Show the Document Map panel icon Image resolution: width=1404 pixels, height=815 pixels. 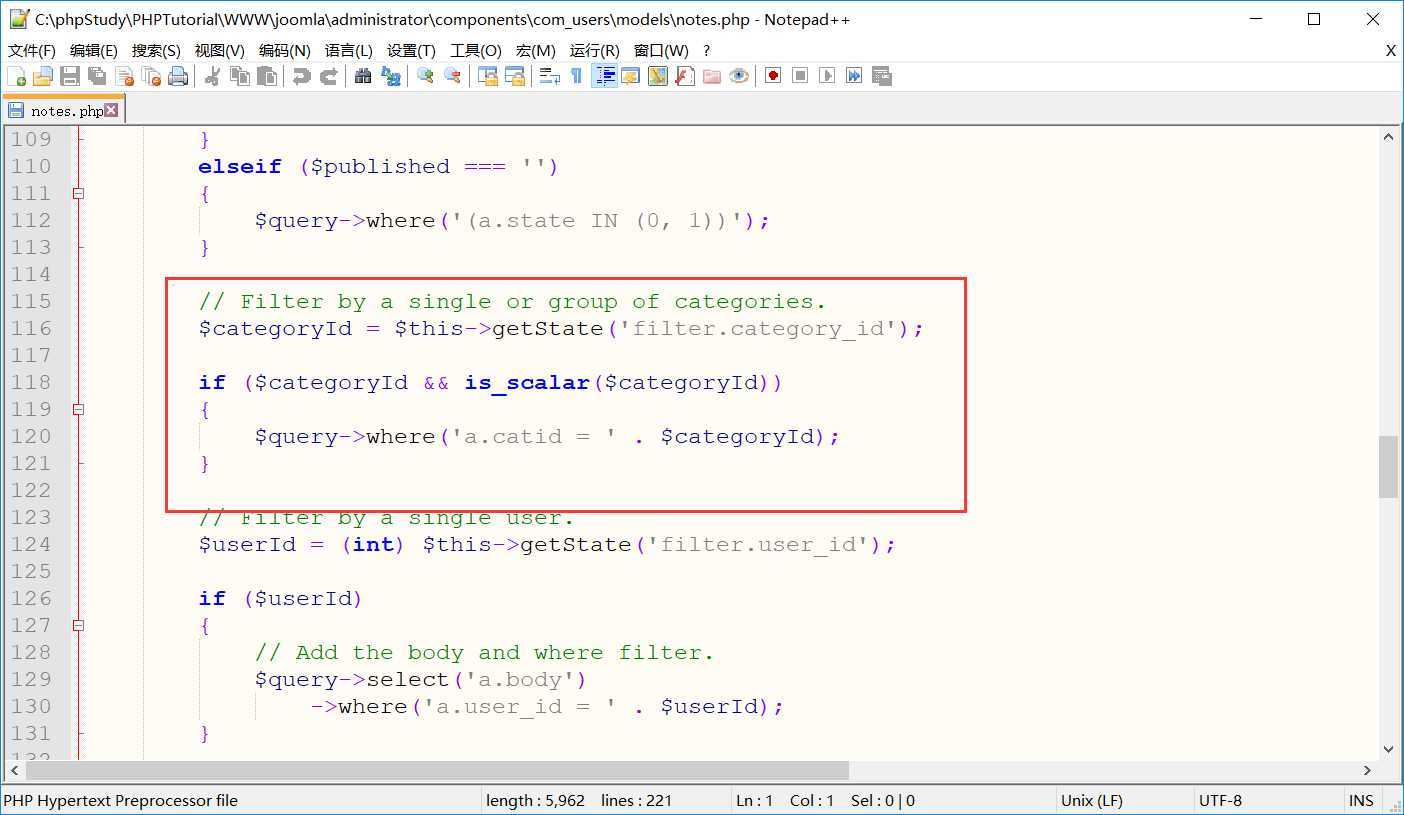pyautogui.click(x=657, y=76)
